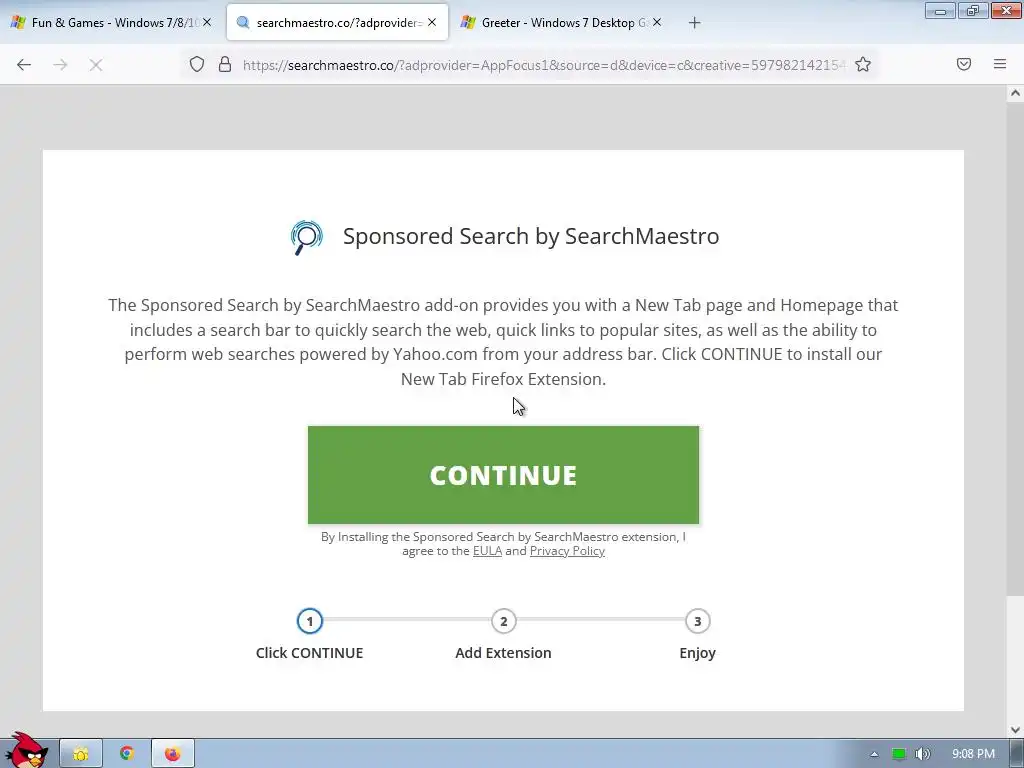Stop loading the page
The width and height of the screenshot is (1024, 768).
coord(96,64)
